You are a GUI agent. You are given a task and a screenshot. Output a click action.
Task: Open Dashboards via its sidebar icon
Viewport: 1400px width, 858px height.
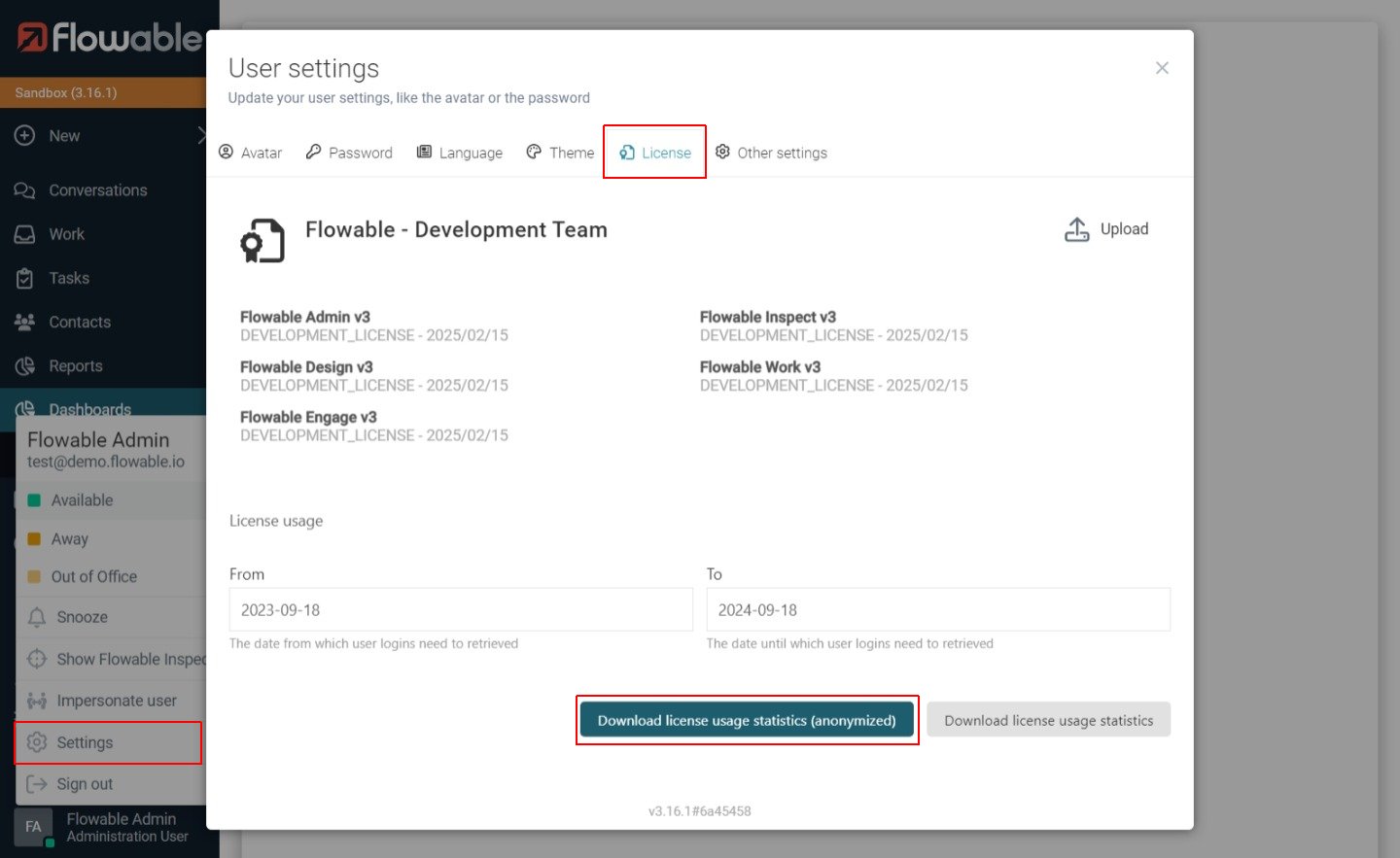24,409
